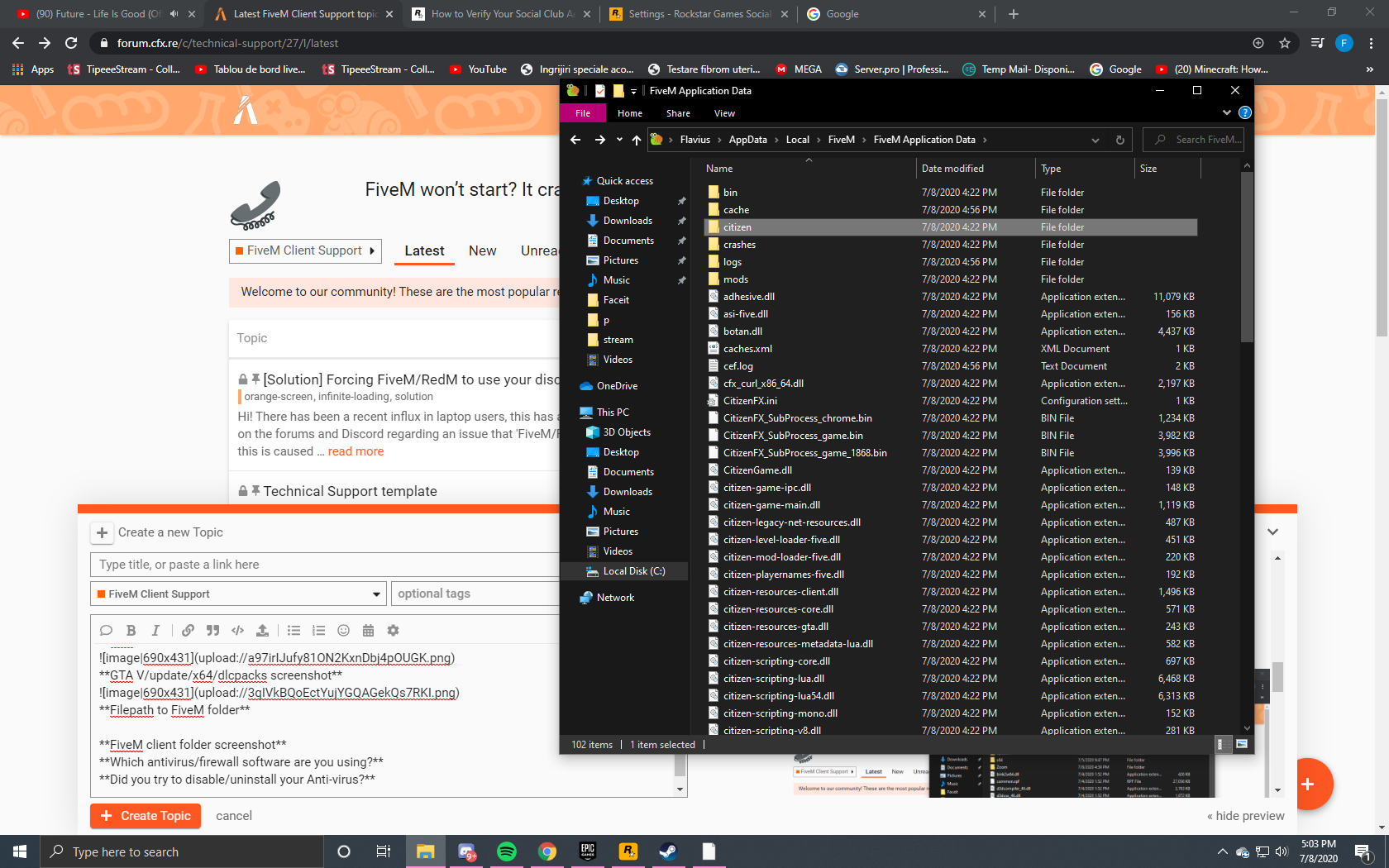Open File Explorer help

tap(1244, 112)
